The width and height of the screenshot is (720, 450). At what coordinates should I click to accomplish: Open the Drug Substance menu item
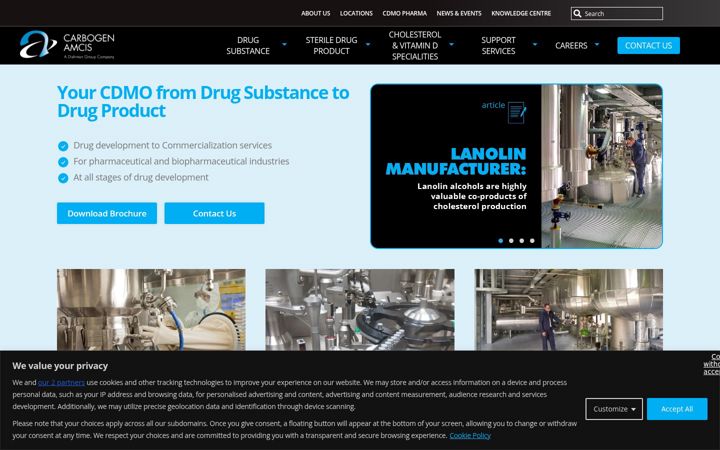(x=248, y=45)
